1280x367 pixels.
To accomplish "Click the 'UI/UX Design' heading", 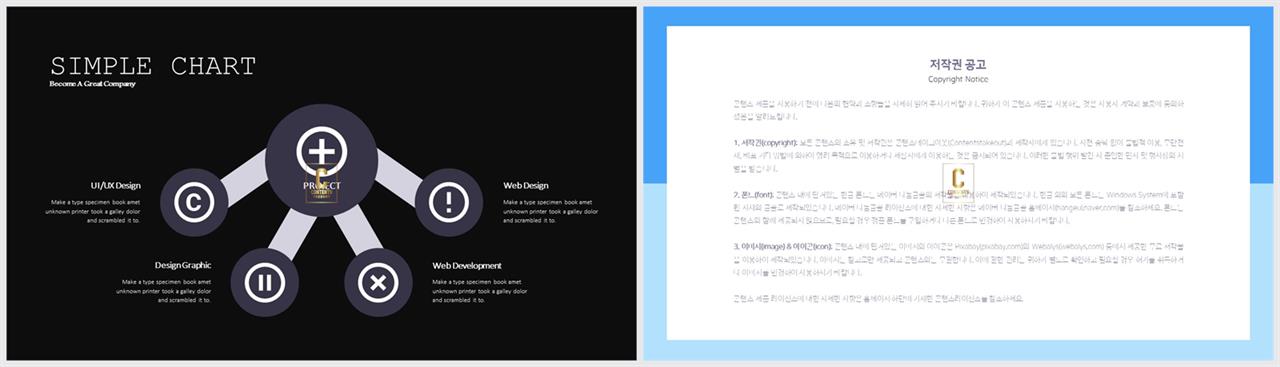I will click(115, 185).
